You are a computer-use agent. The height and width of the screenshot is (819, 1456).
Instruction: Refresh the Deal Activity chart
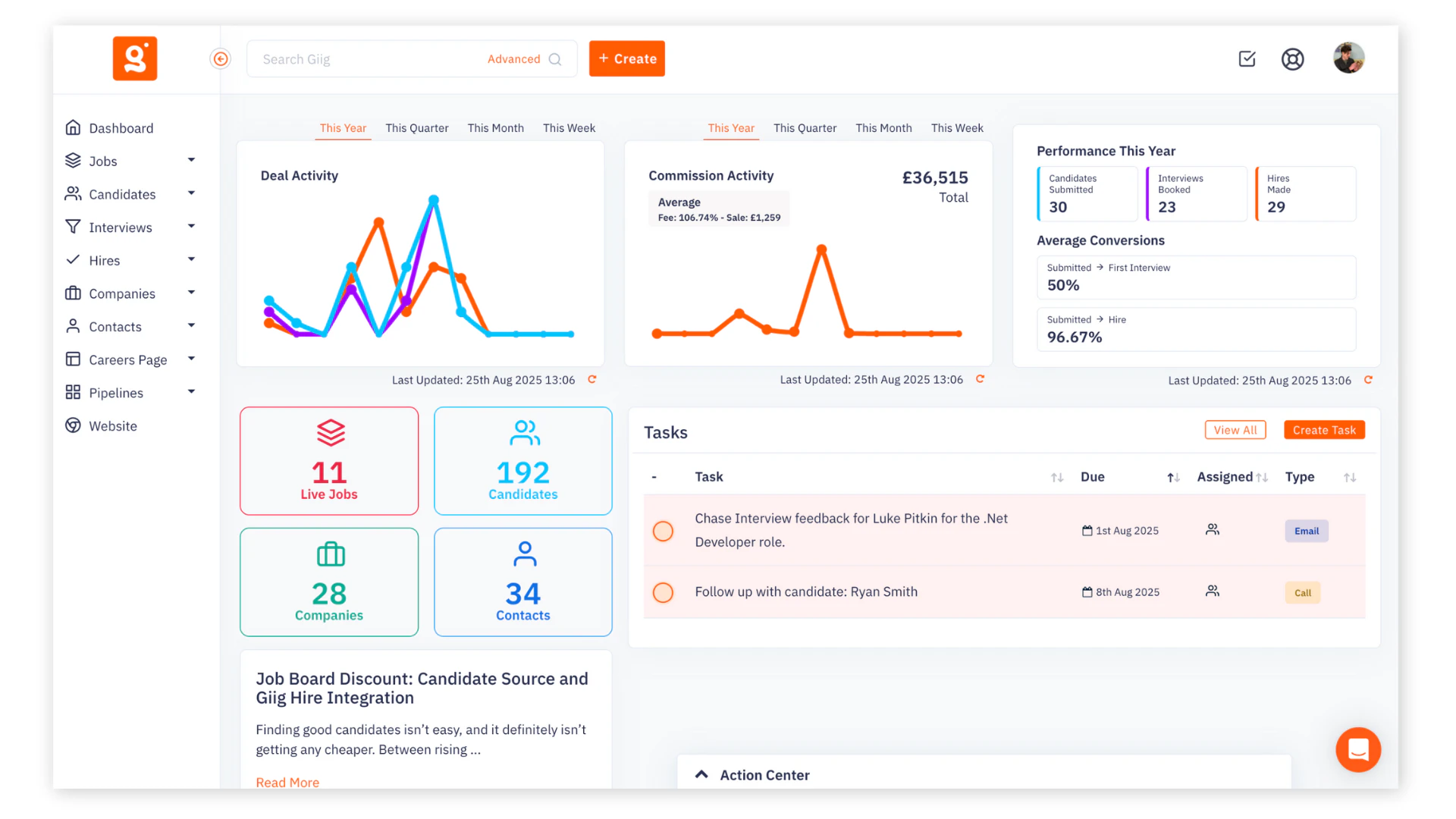click(592, 380)
